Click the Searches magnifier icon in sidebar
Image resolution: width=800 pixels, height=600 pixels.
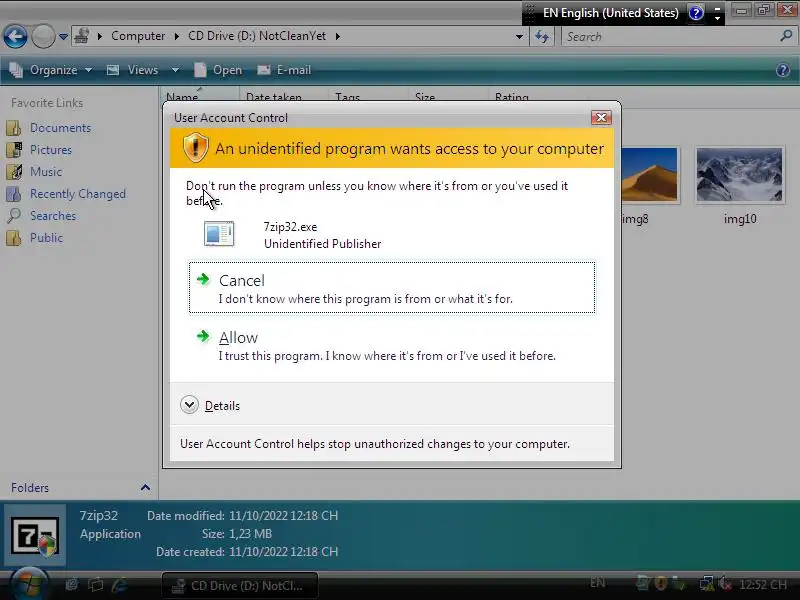(14, 216)
